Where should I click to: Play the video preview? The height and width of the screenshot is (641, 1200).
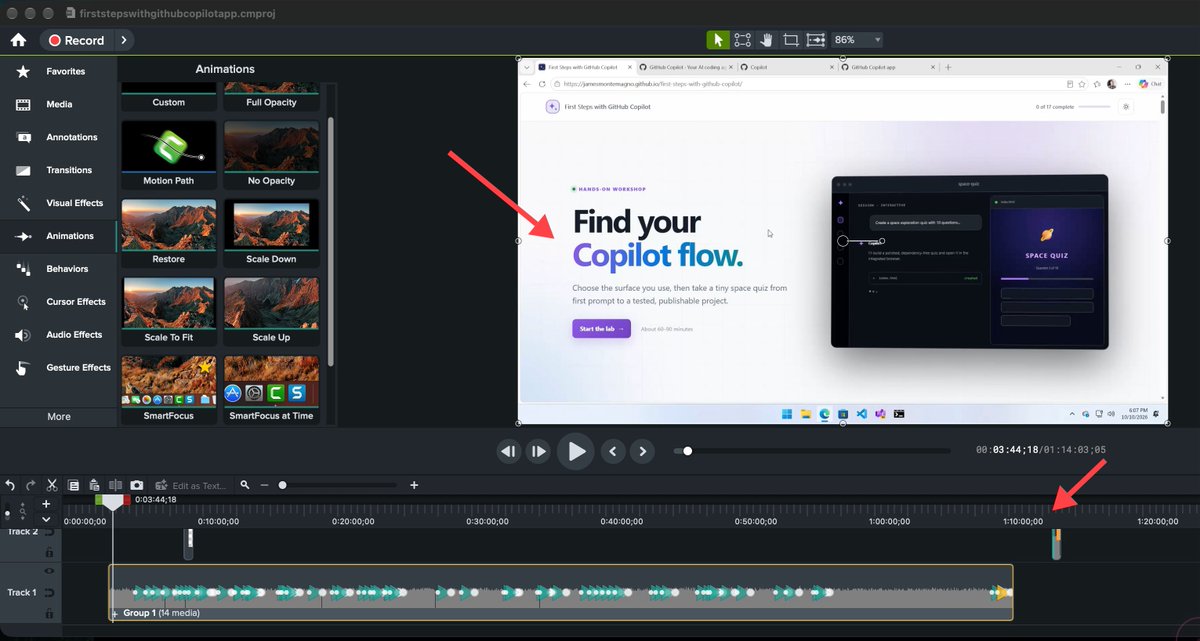click(x=576, y=451)
